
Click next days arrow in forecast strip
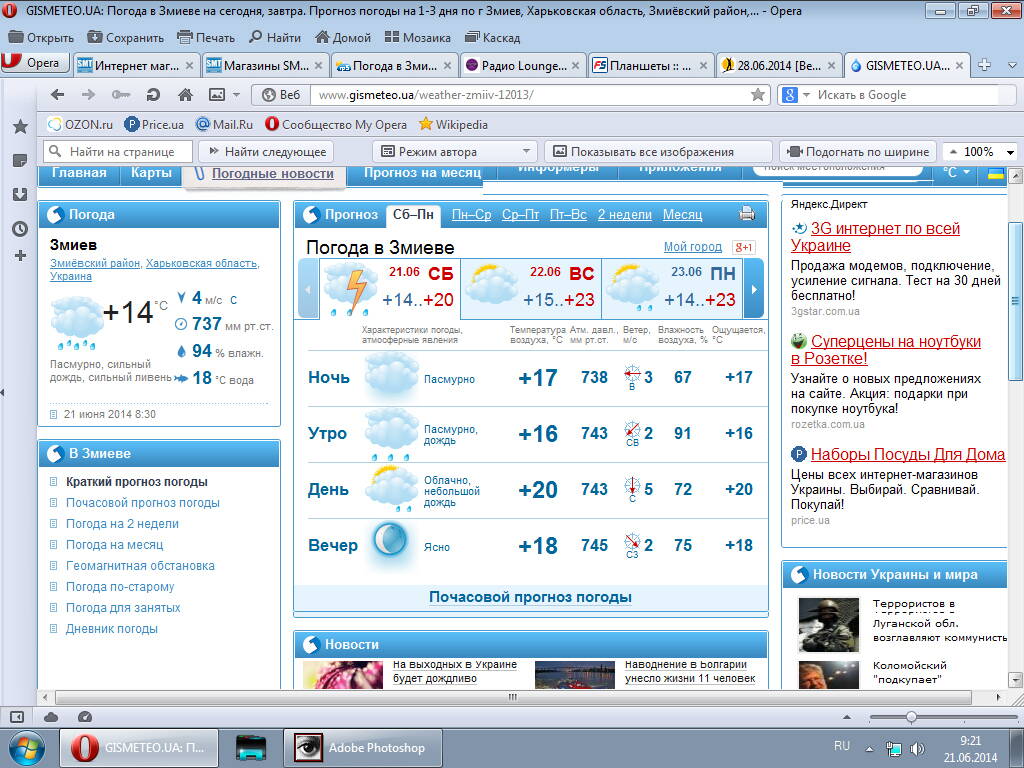pyautogui.click(x=754, y=289)
